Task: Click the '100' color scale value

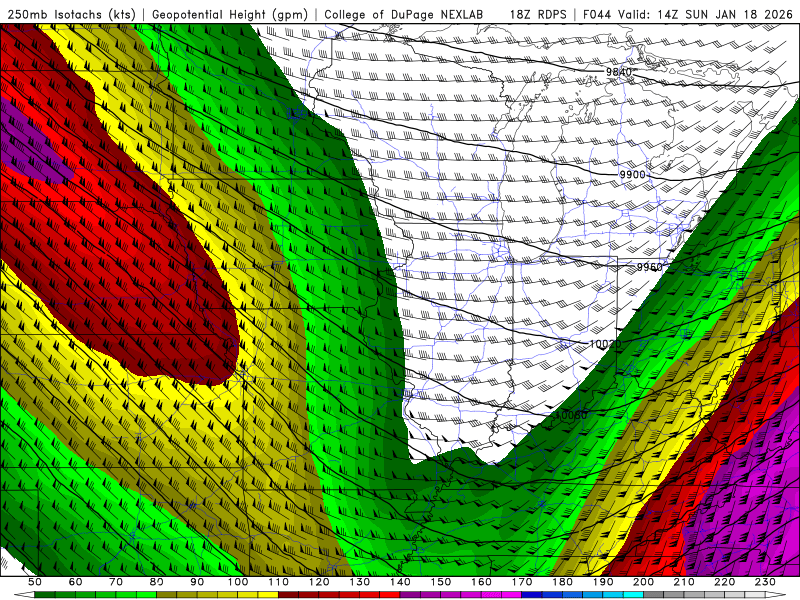Action: click(238, 582)
